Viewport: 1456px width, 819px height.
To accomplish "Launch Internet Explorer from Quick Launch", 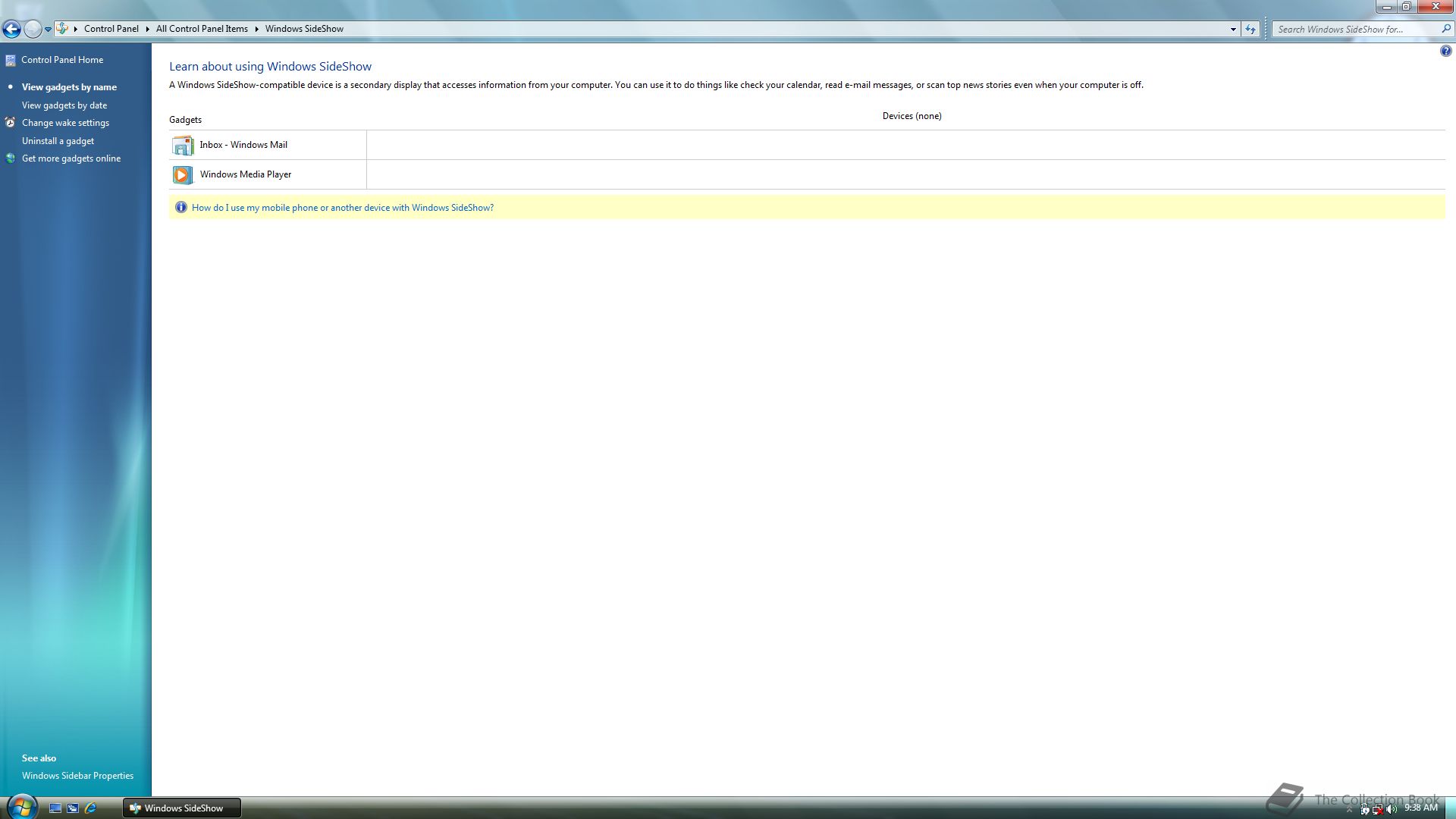I will 91,808.
